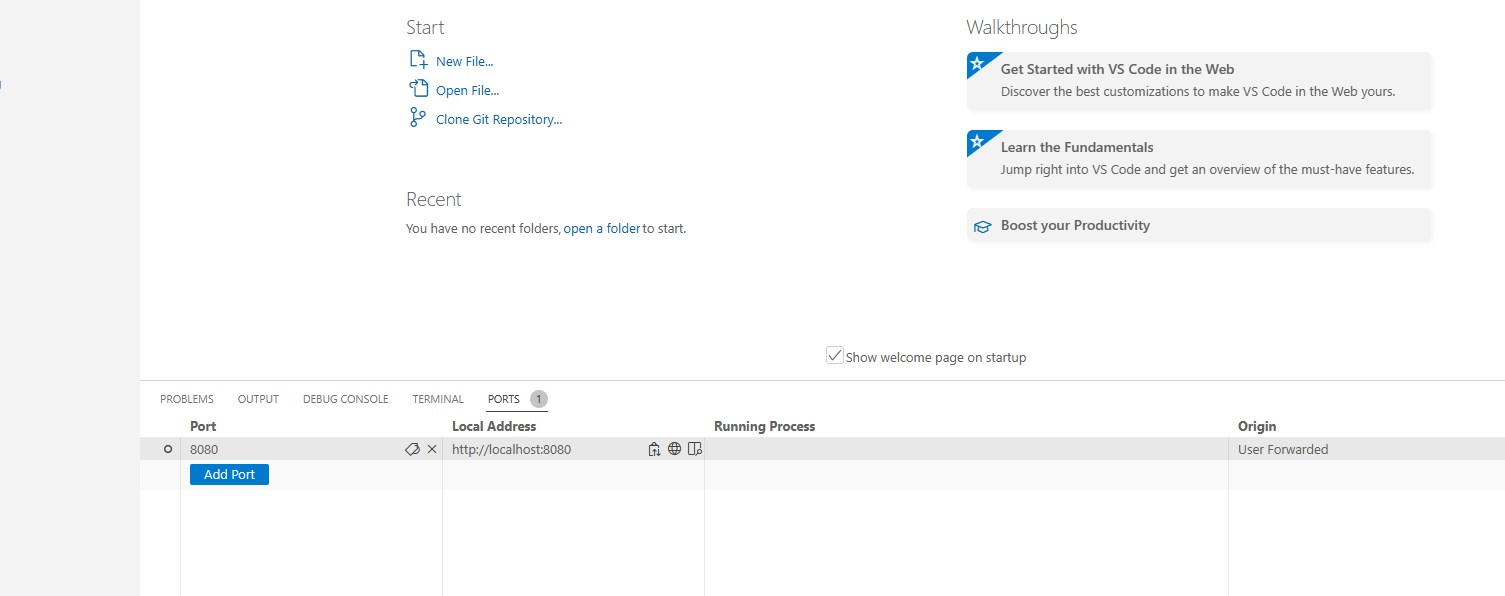Click the "open a folder" link
This screenshot has height=596, width=1505.
[601, 228]
